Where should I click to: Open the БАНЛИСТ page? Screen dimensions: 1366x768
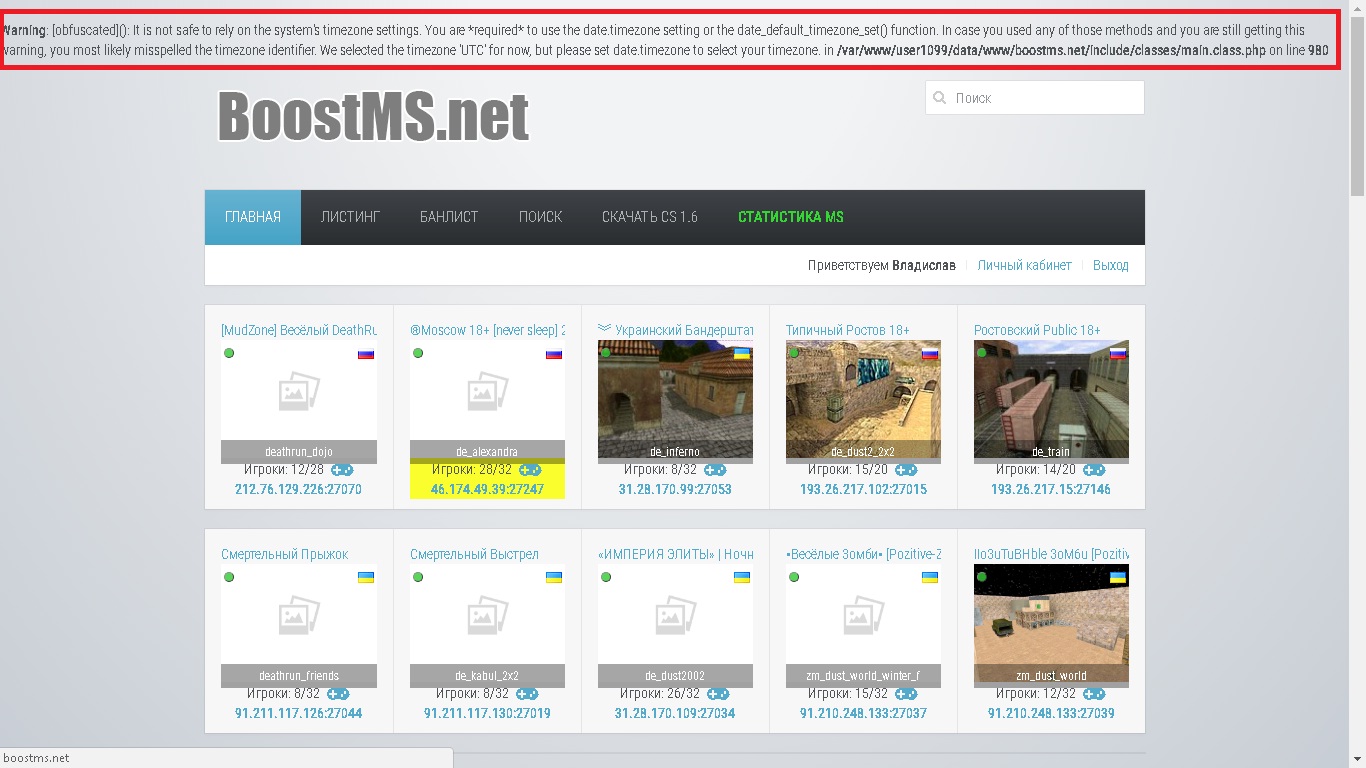(449, 217)
